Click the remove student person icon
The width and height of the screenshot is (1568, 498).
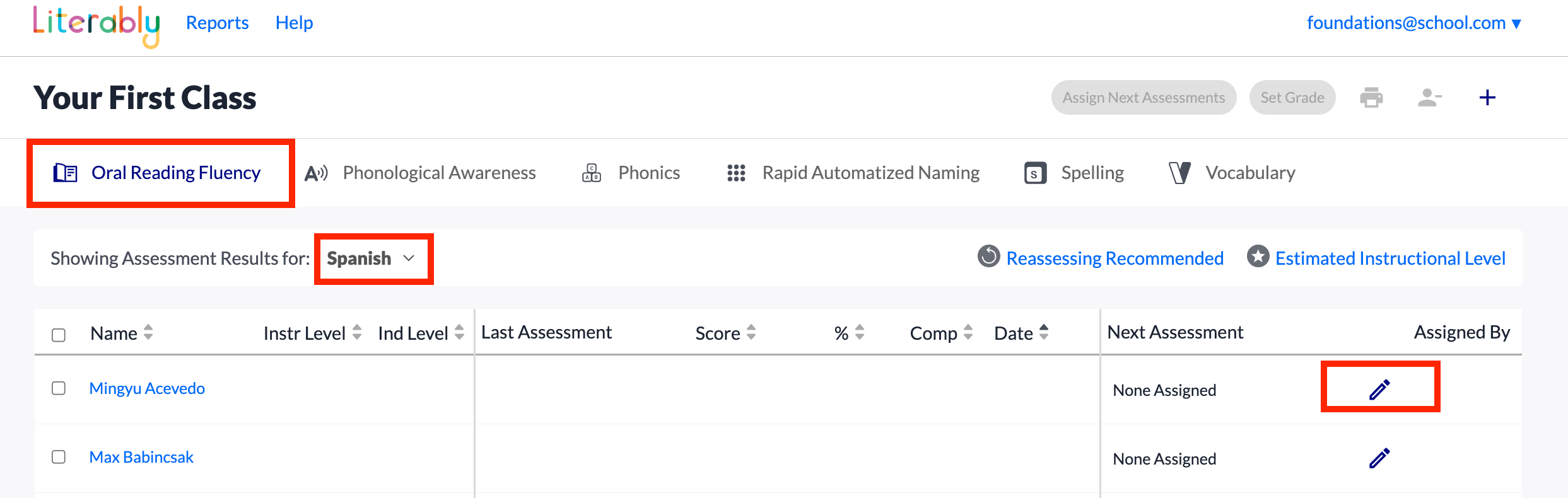pos(1429,98)
